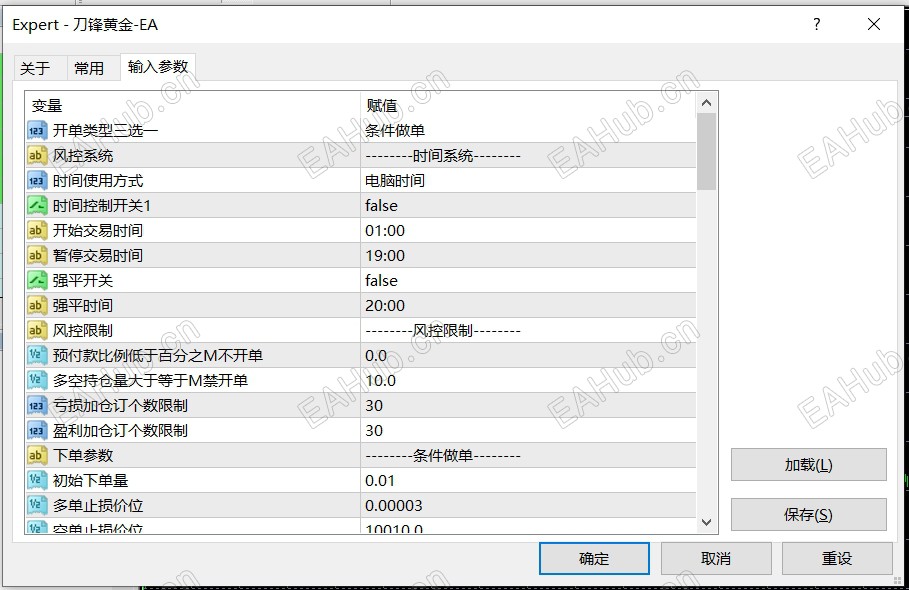Viewport: 909px width, 590px height.
Task: Click the parameter list scrollbar thumb
Action: (706, 152)
